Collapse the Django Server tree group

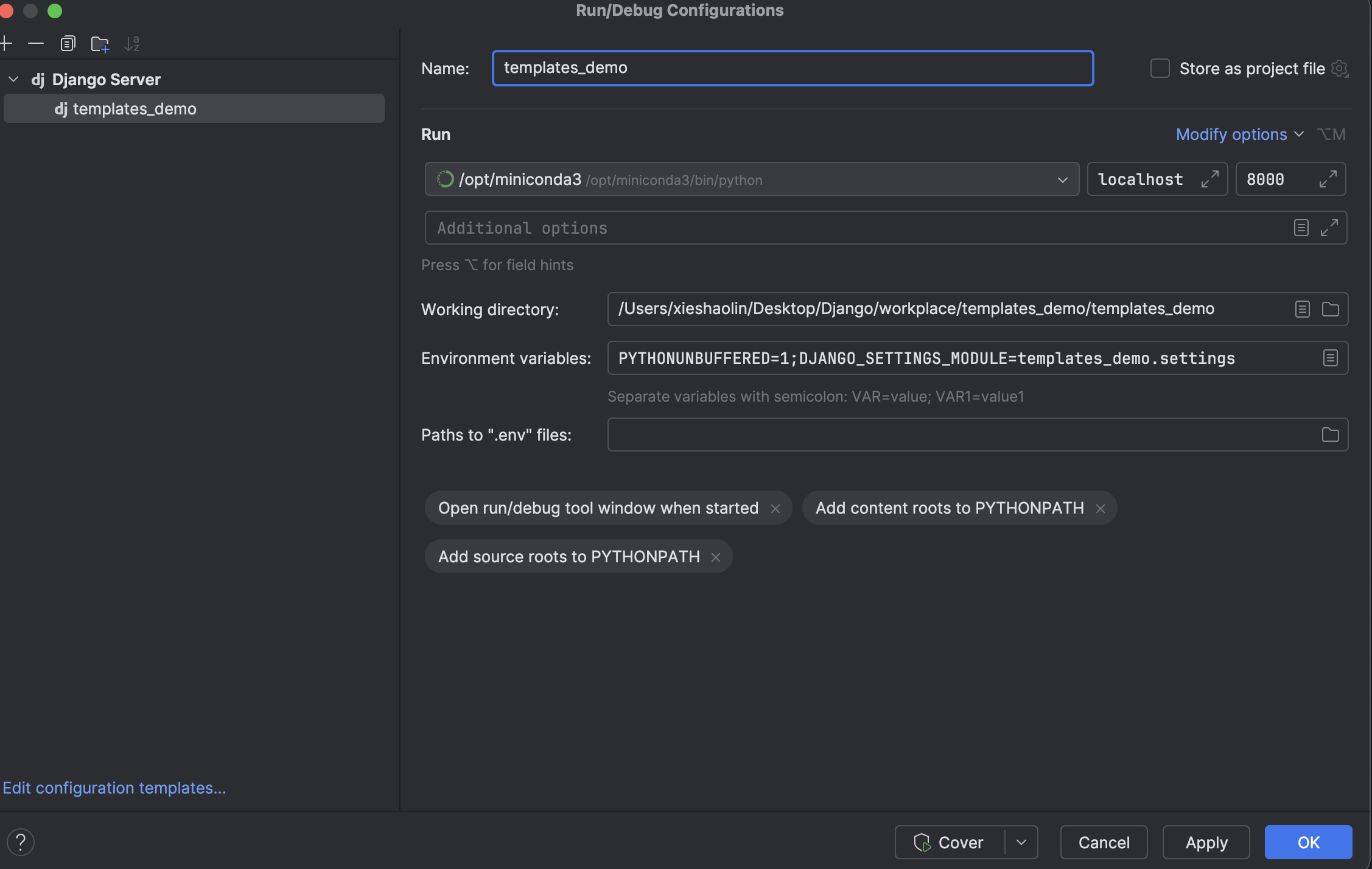13,80
